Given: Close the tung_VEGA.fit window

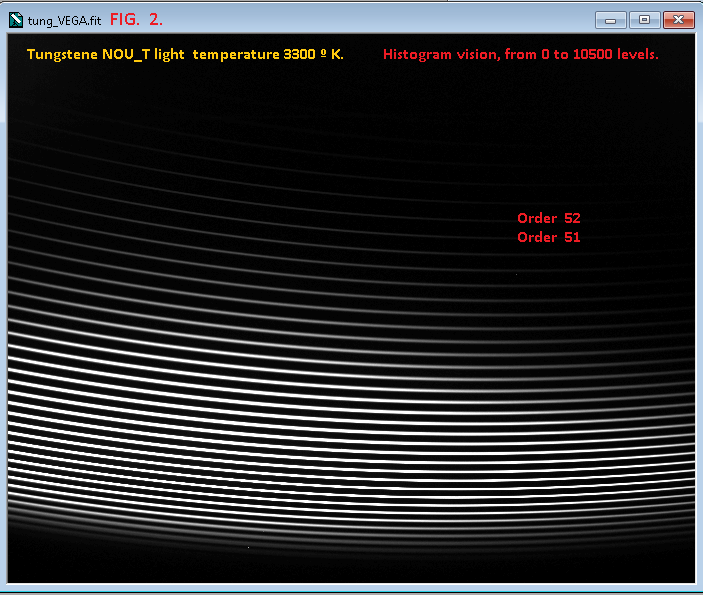Looking at the screenshot, I should 678,20.
